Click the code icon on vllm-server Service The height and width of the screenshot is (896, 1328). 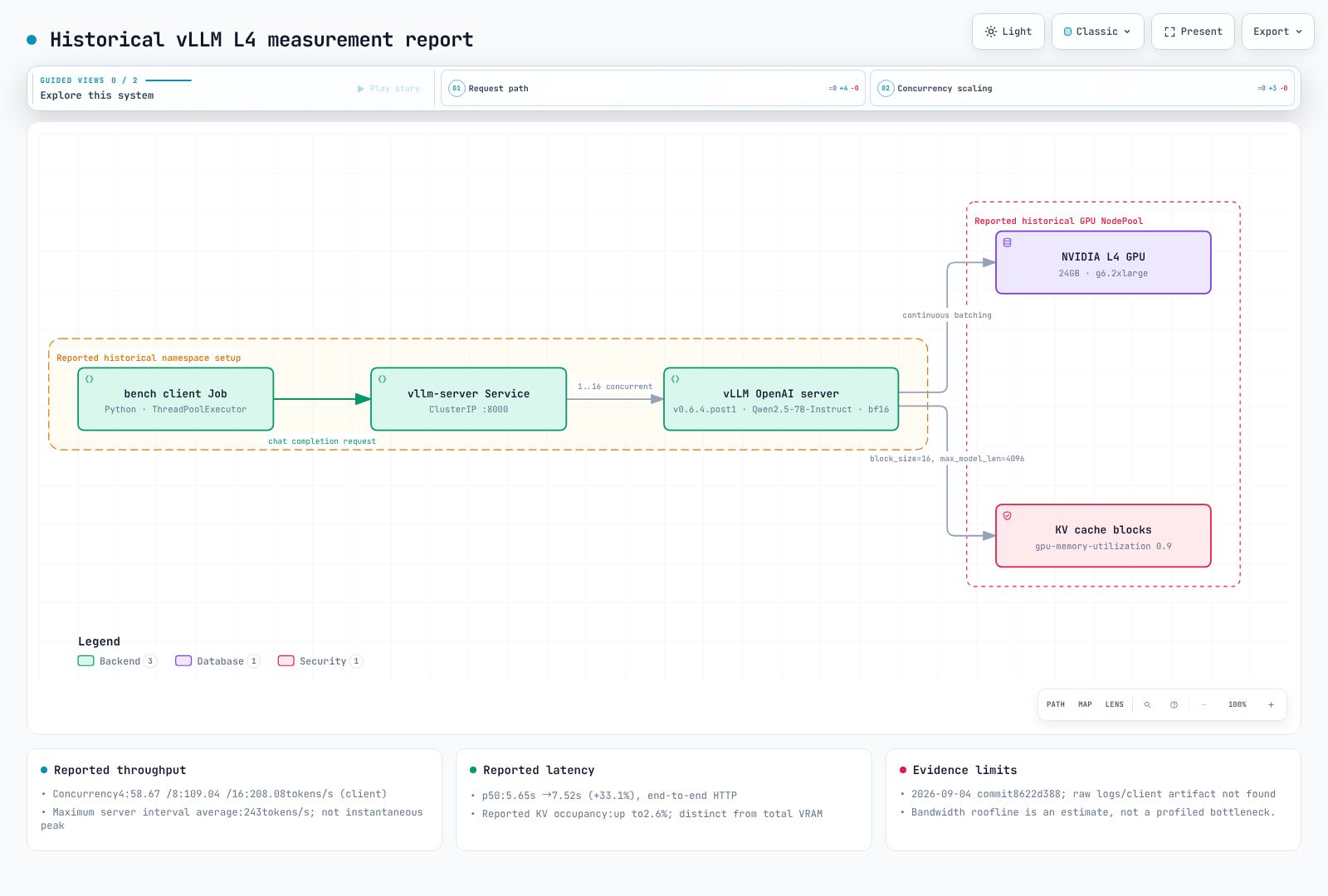point(383,379)
